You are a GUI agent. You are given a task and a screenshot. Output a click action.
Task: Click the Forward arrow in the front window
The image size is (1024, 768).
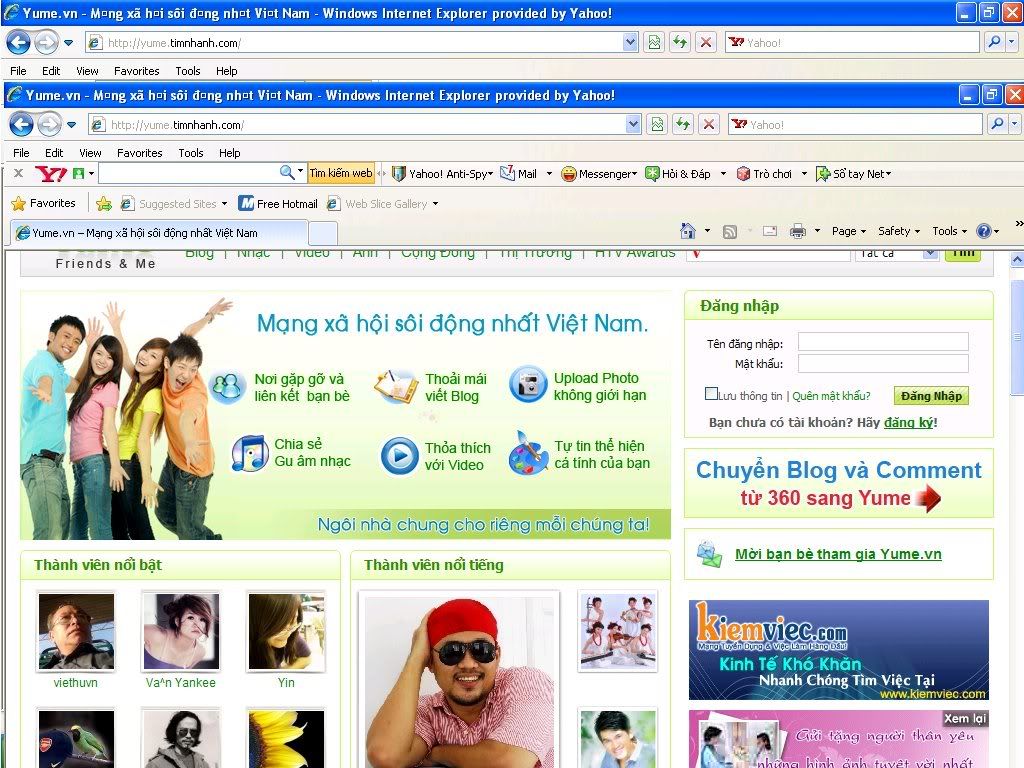pos(48,124)
